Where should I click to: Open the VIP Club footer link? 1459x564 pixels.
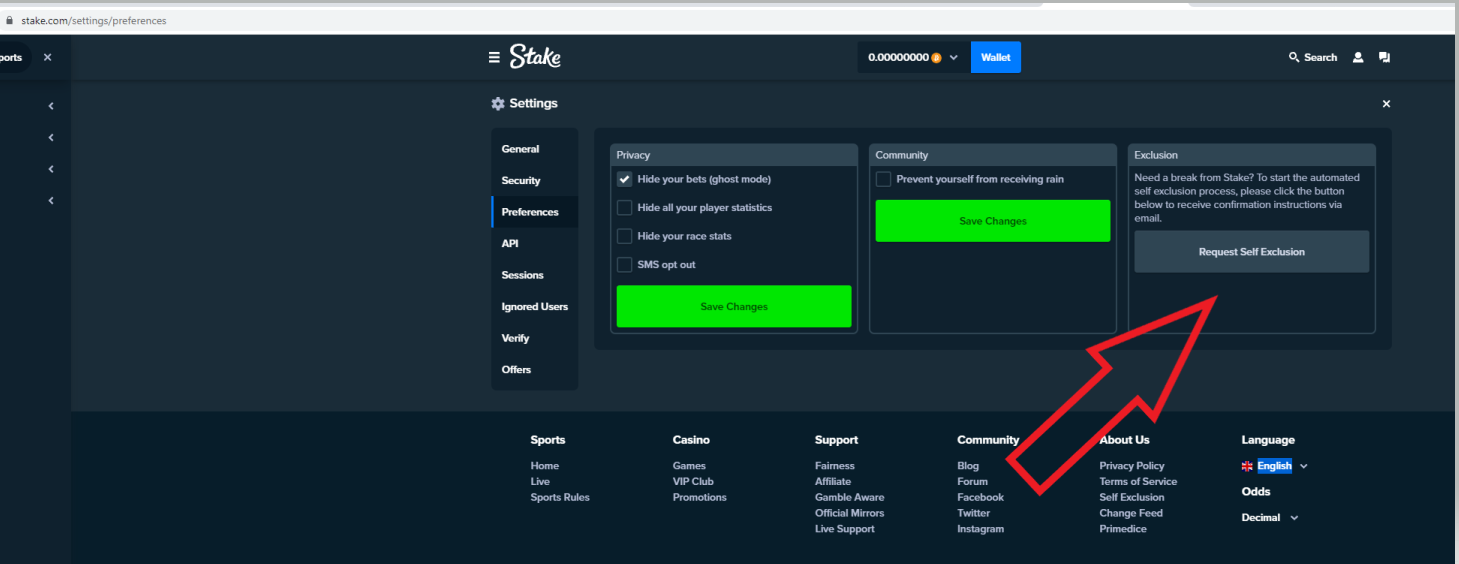point(693,482)
